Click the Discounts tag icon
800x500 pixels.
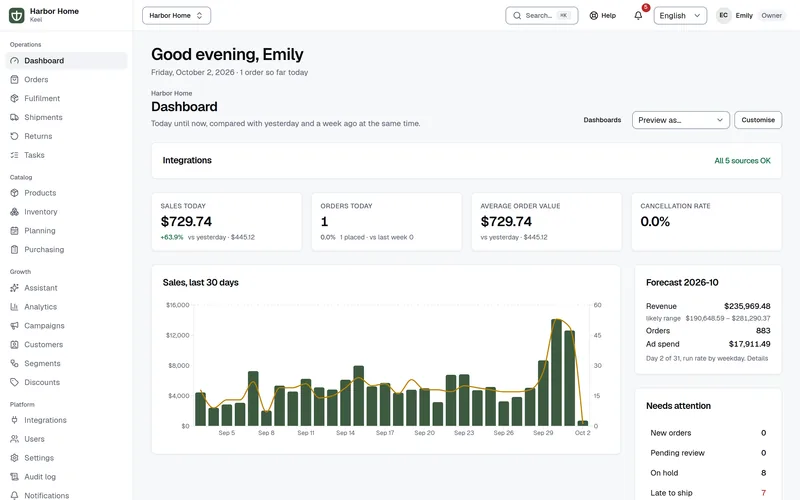click(x=14, y=382)
